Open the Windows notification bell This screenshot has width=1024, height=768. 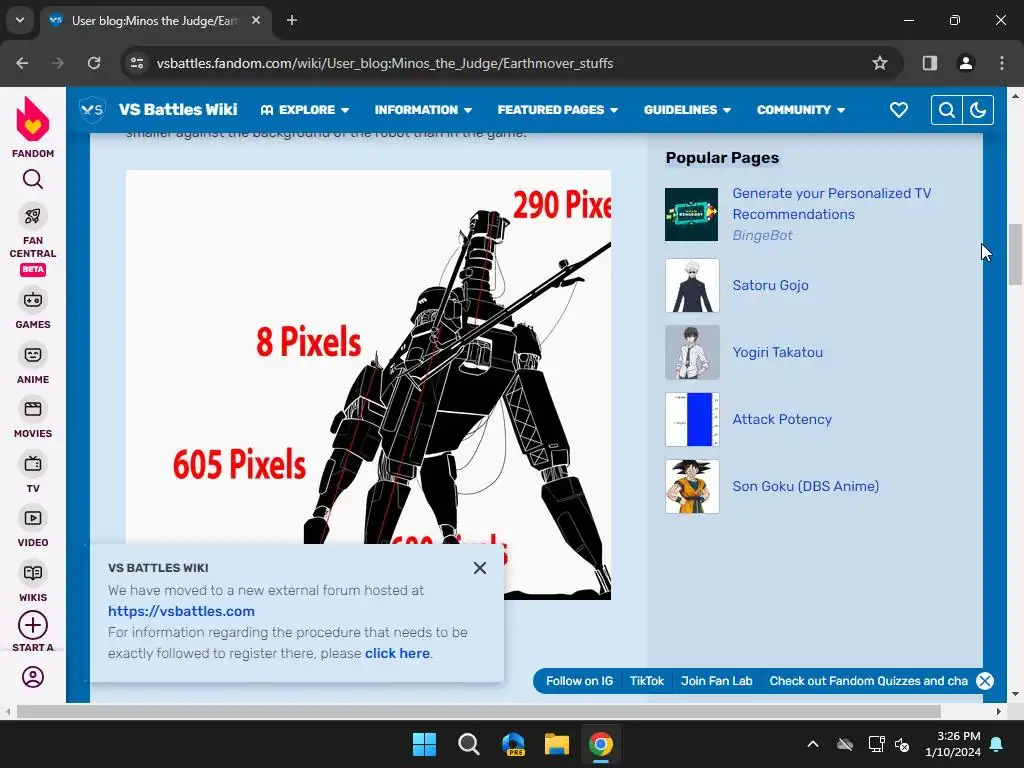click(x=997, y=744)
